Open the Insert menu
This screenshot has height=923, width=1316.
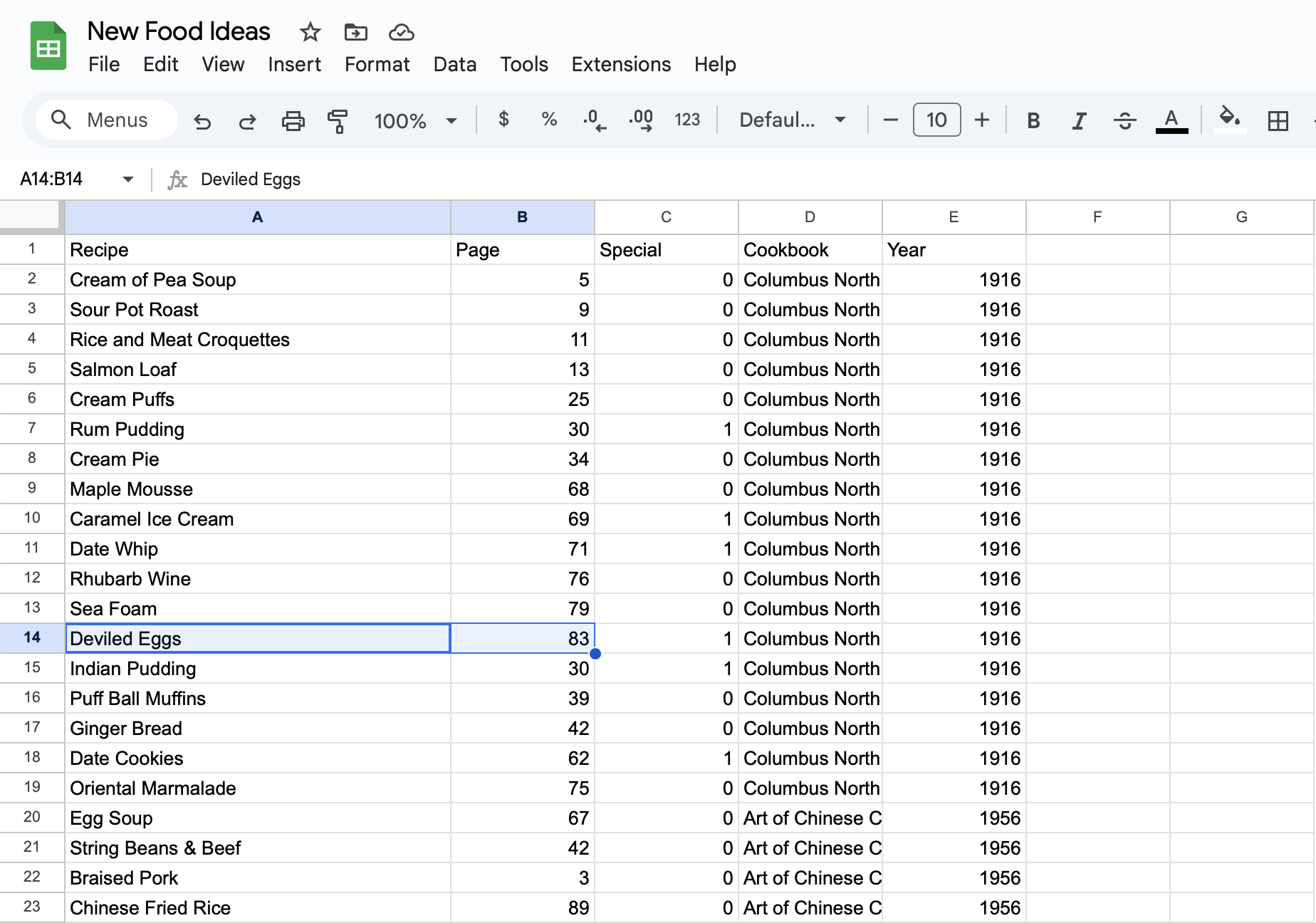click(x=294, y=64)
